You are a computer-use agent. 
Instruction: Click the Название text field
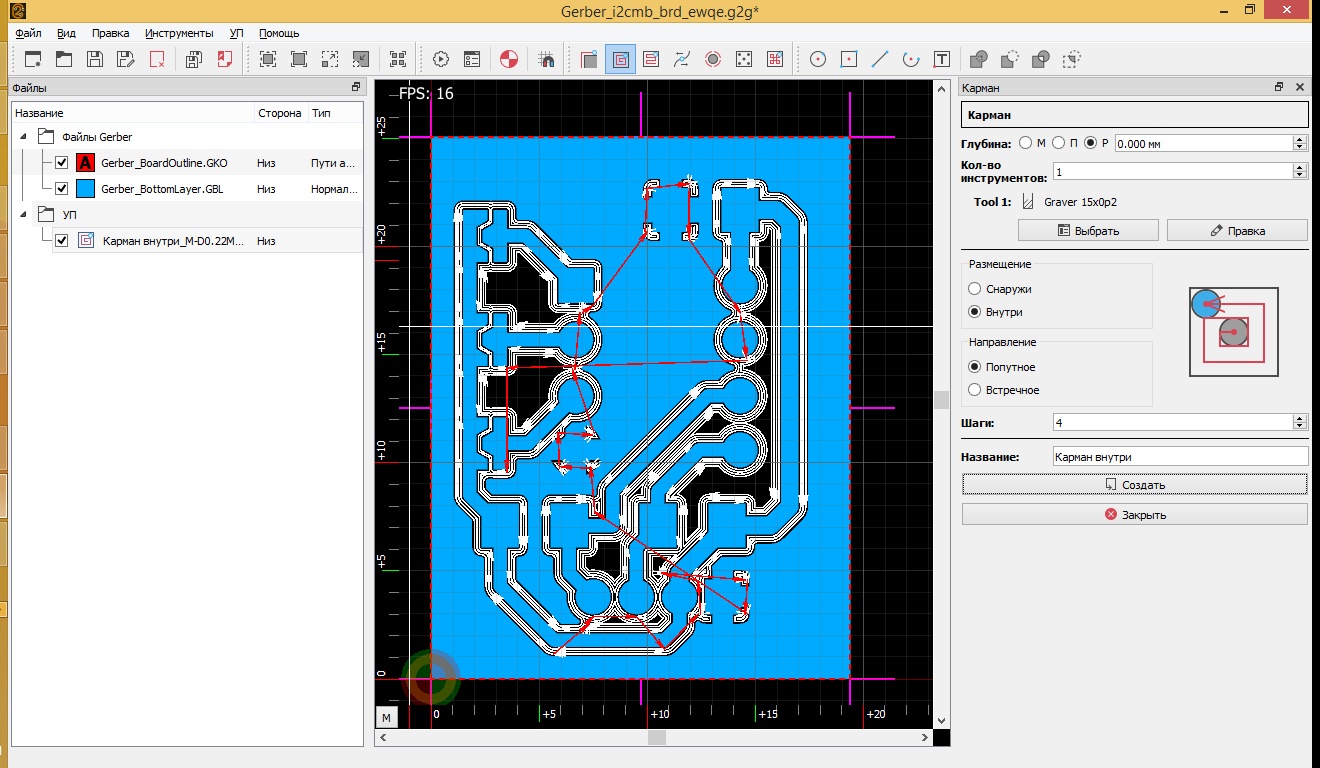1180,457
